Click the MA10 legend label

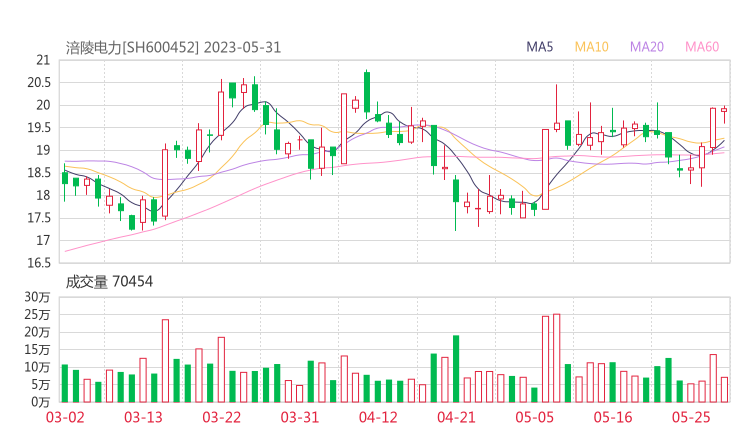(x=591, y=47)
